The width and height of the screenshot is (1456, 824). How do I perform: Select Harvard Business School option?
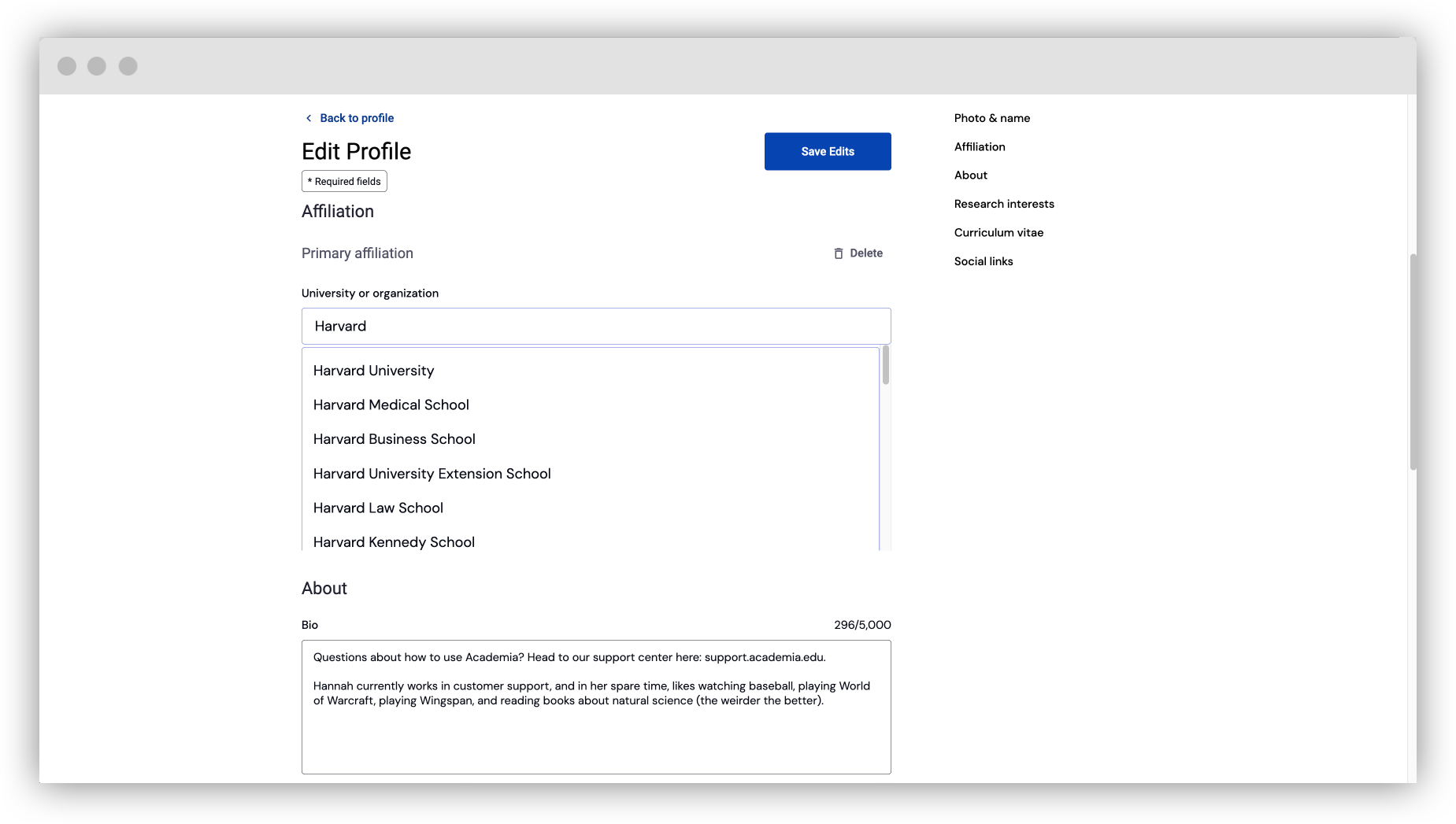pos(395,438)
